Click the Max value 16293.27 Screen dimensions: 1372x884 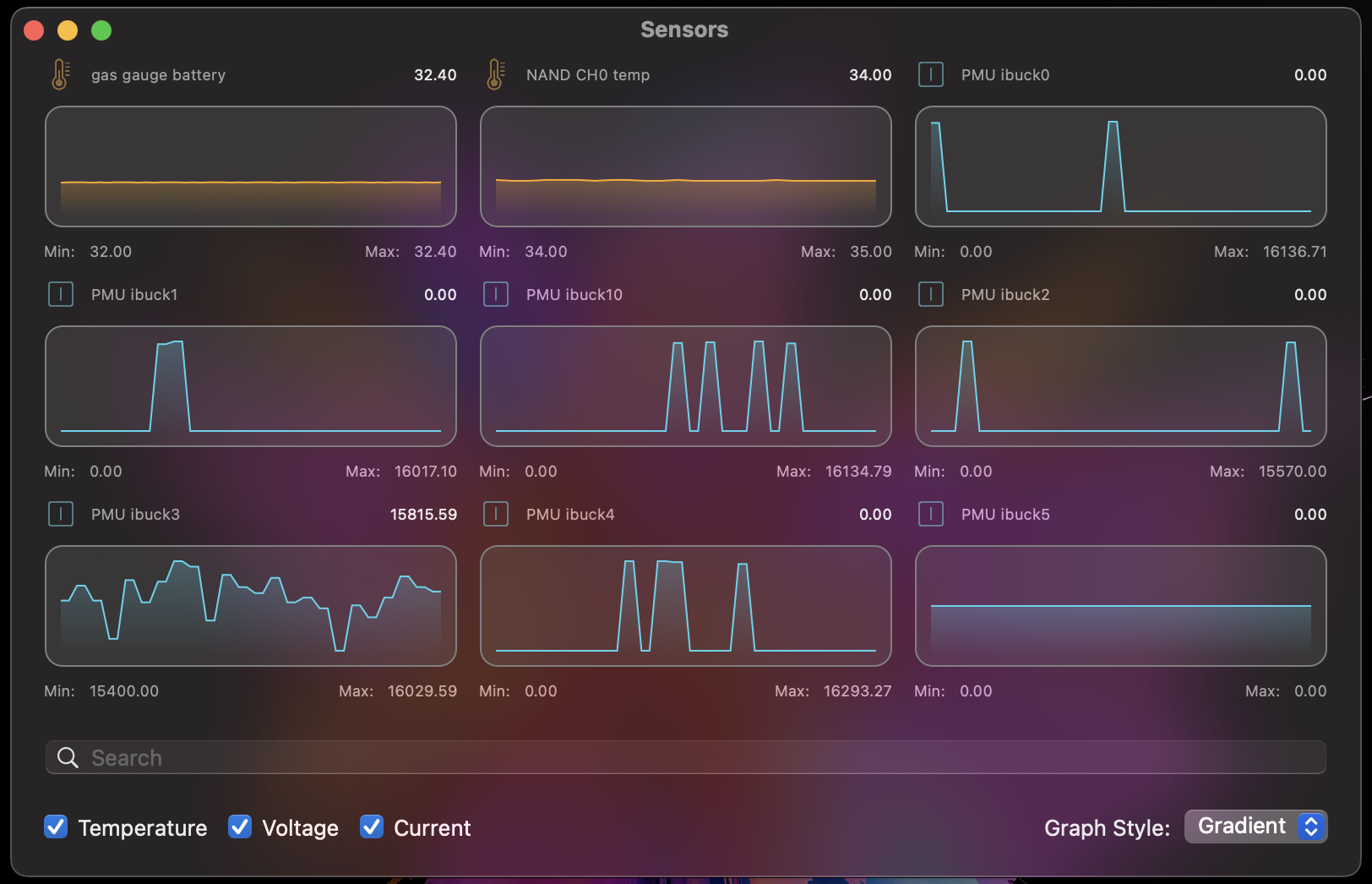pyautogui.click(x=857, y=691)
